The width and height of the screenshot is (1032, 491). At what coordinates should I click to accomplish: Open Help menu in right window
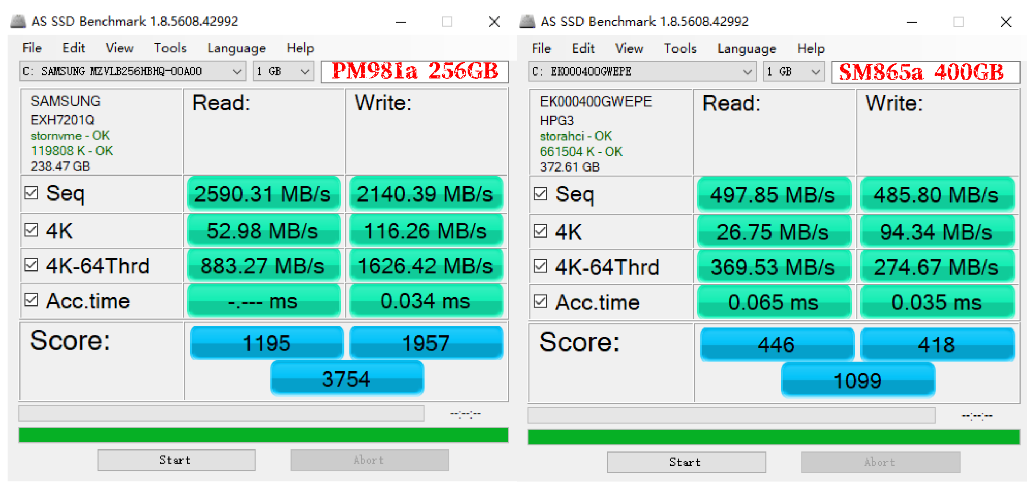click(810, 48)
